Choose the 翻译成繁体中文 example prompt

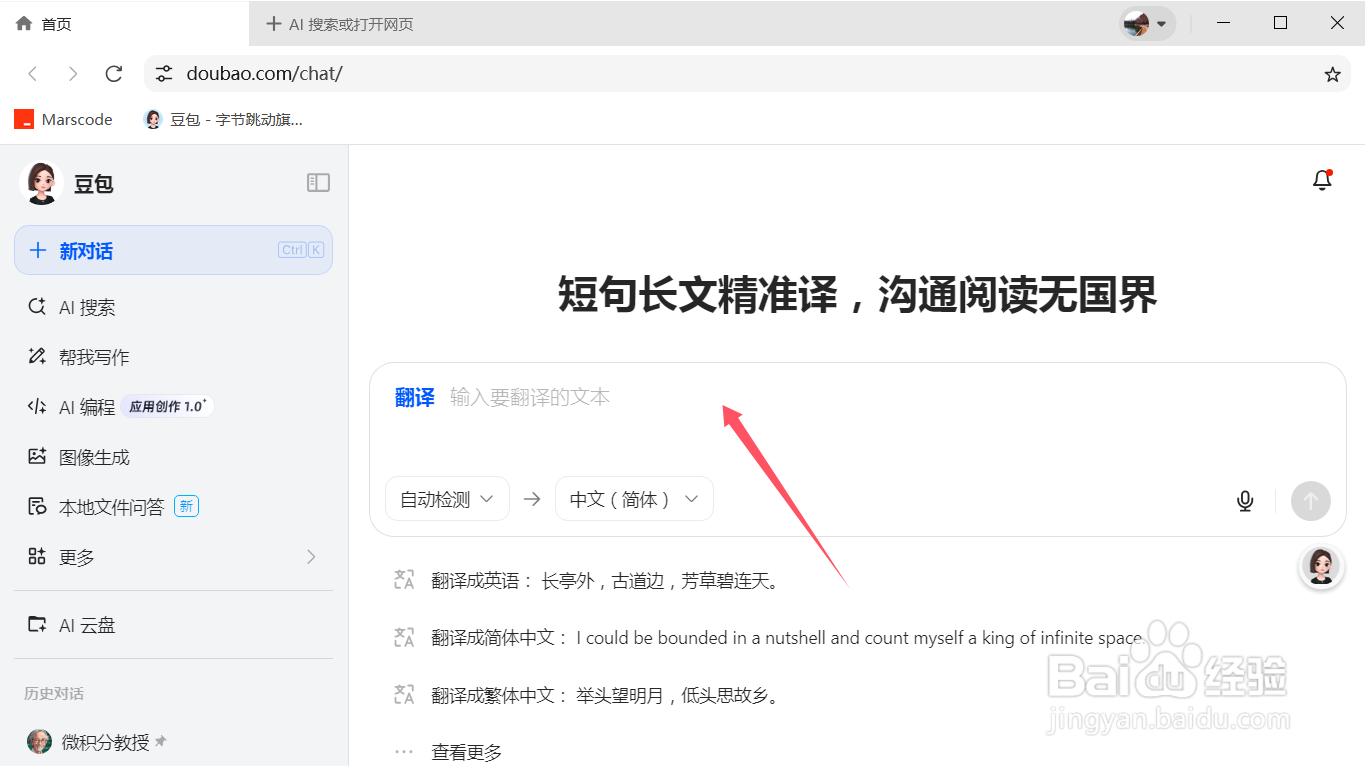coord(605,695)
